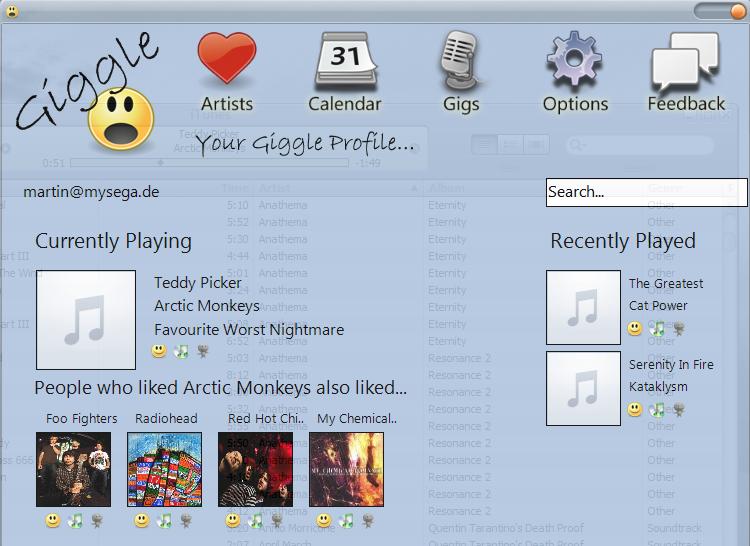Click the Artists label in navigation
750x546 pixels.
click(x=227, y=104)
